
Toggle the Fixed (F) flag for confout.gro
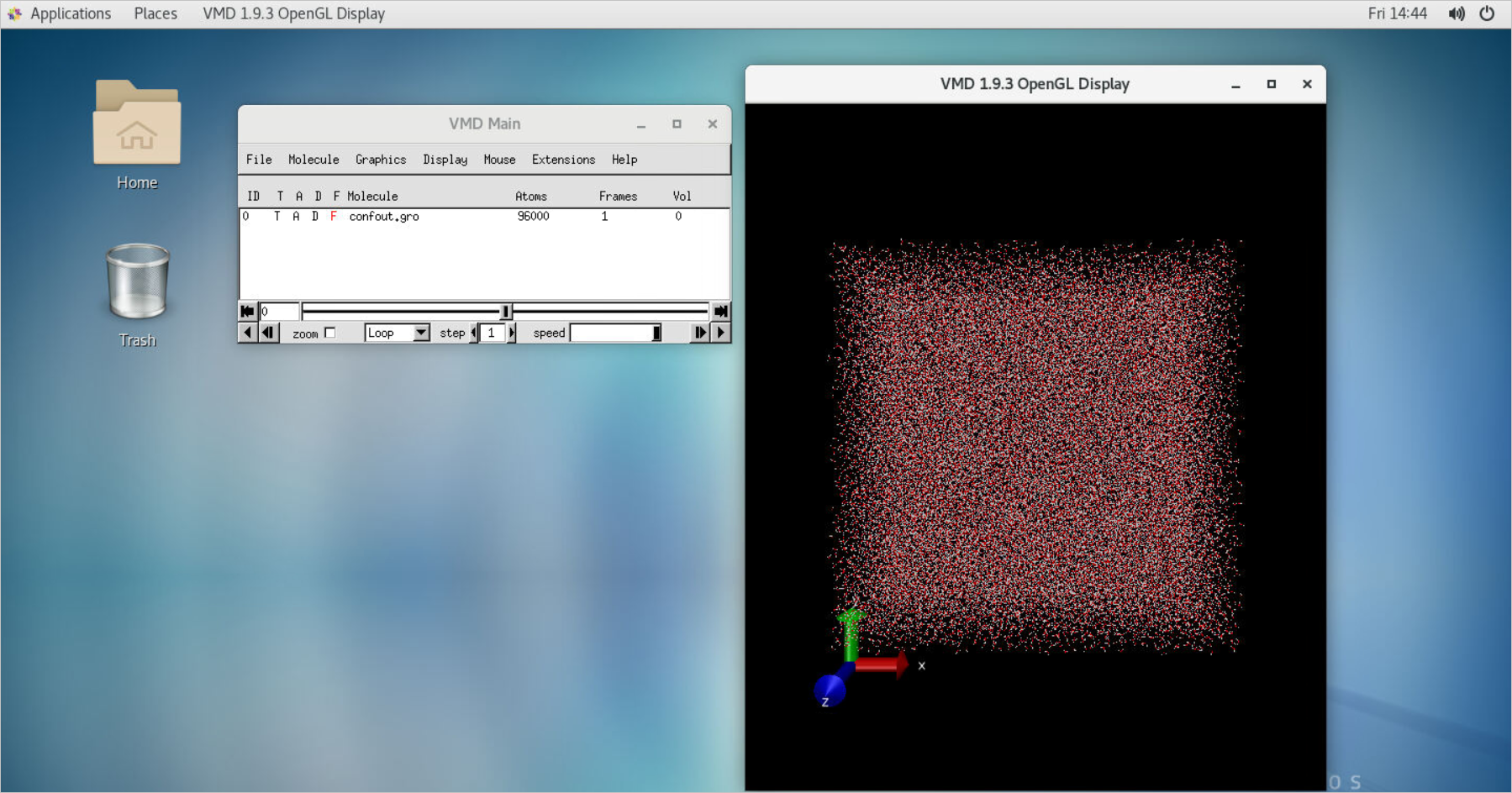pyautogui.click(x=334, y=217)
